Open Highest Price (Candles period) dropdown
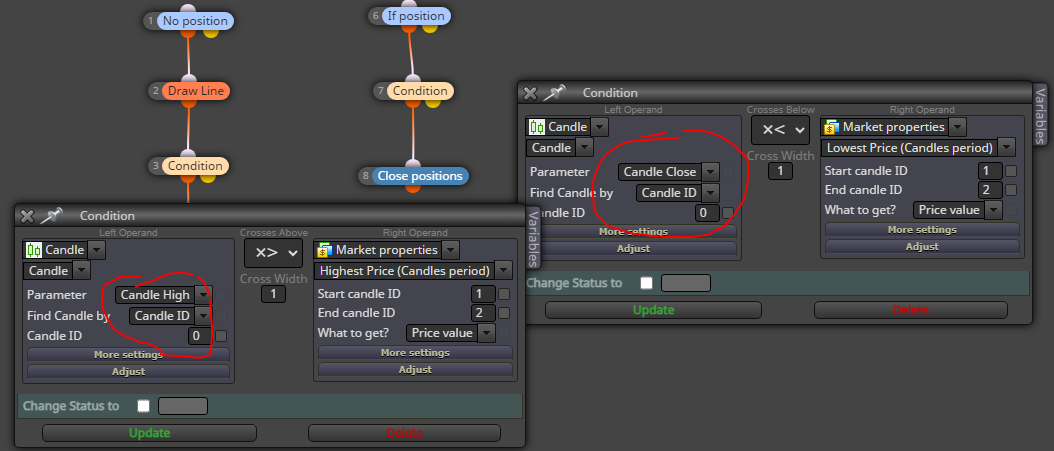The height and width of the screenshot is (451, 1054). pyautogui.click(x=503, y=271)
